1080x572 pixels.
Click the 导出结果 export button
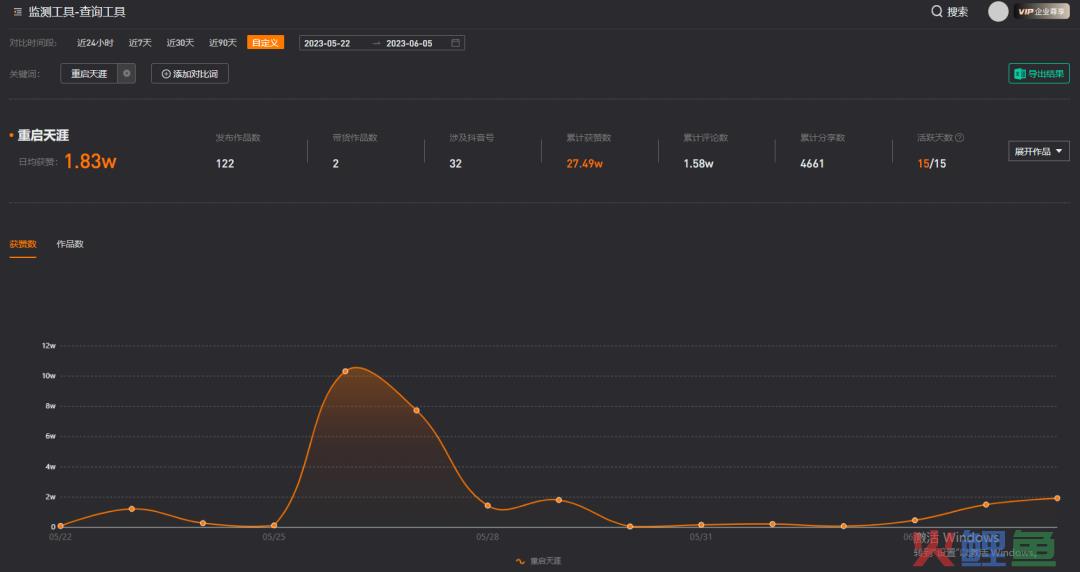tap(1039, 74)
